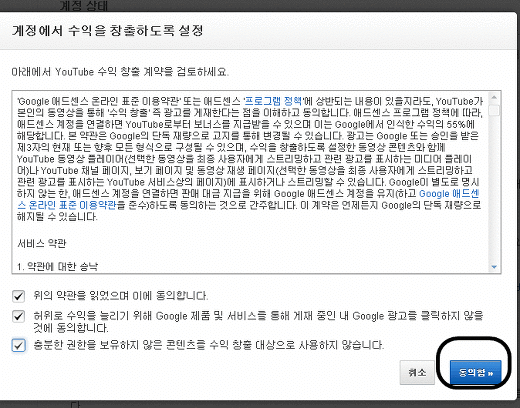520x408 pixels.
Task: Click '아래에서 YouTube 수익 창출 계약을 검토하세요' text
Action: (x=120, y=72)
